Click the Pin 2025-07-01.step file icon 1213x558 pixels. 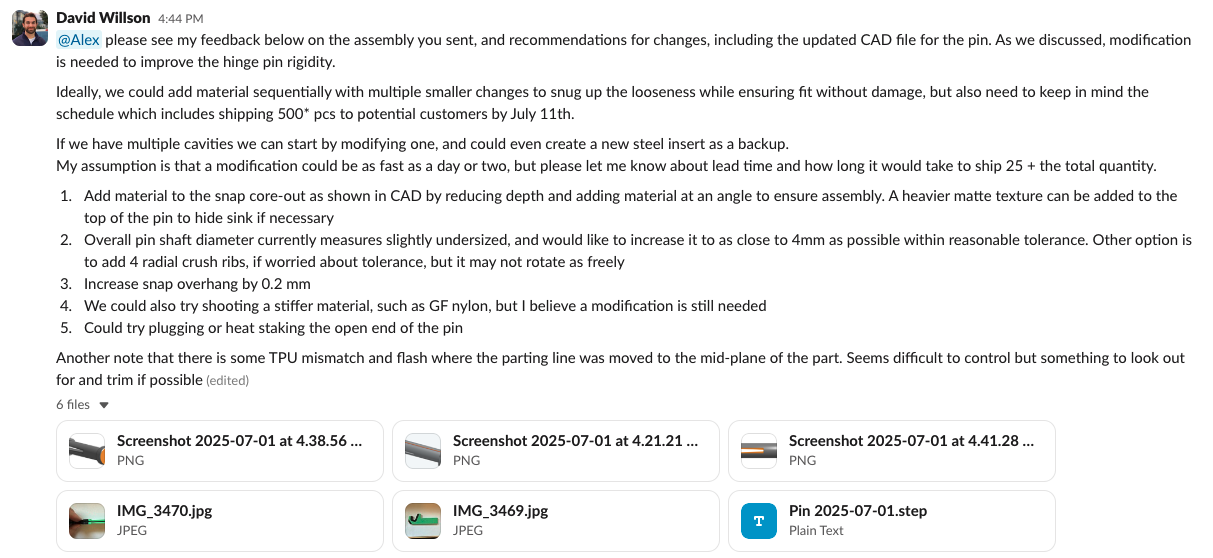tap(759, 520)
